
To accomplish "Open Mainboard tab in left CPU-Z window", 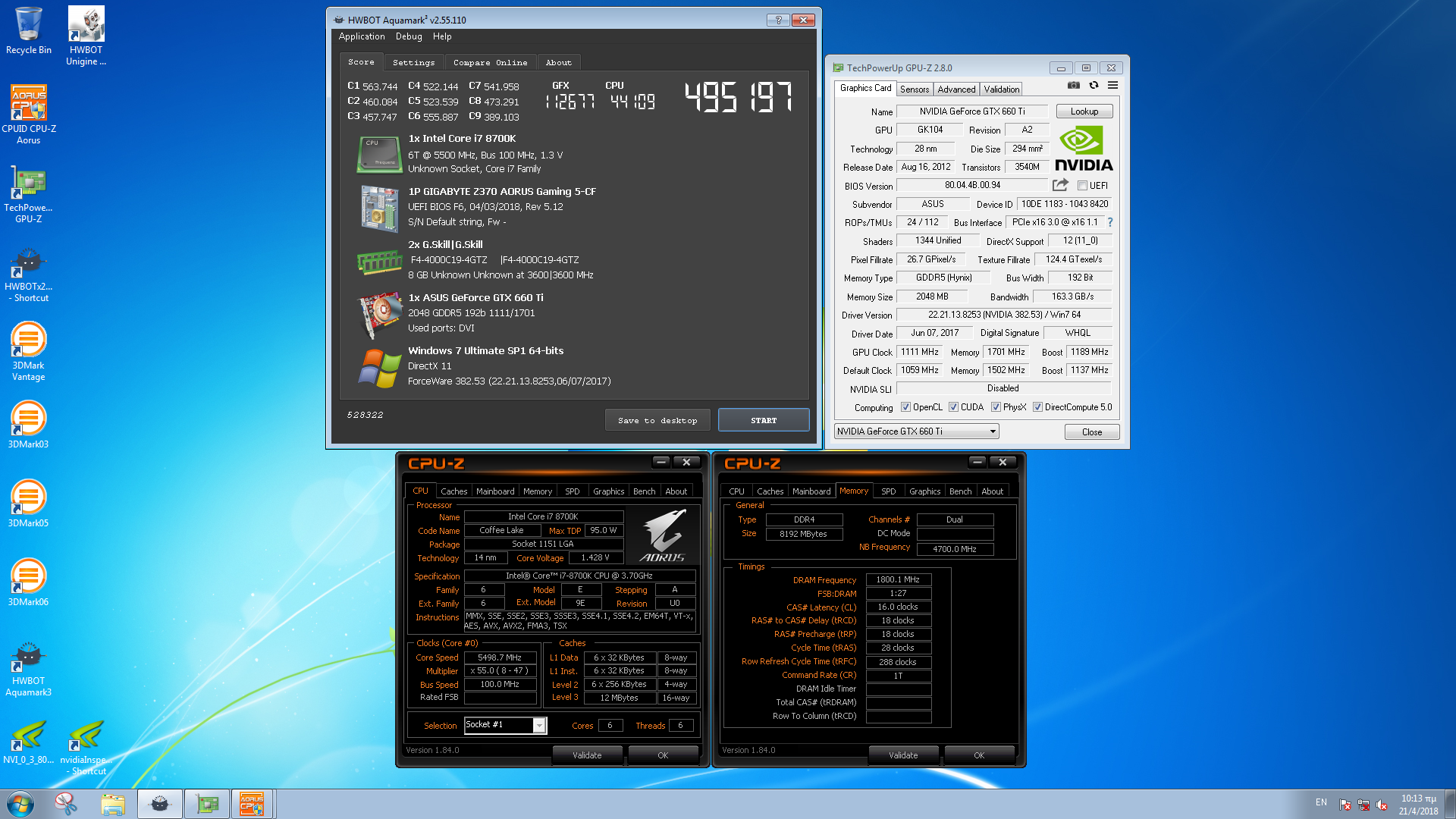I will pyautogui.click(x=495, y=491).
